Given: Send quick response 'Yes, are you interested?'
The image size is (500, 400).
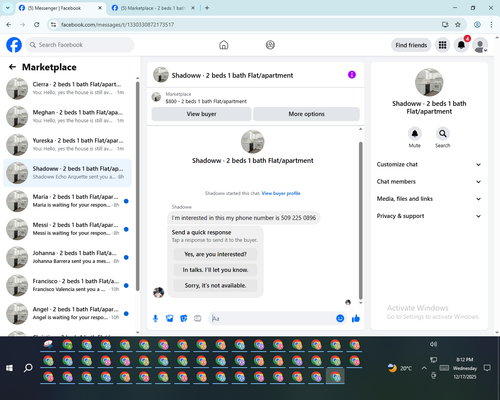Looking at the screenshot, I should point(215,254).
